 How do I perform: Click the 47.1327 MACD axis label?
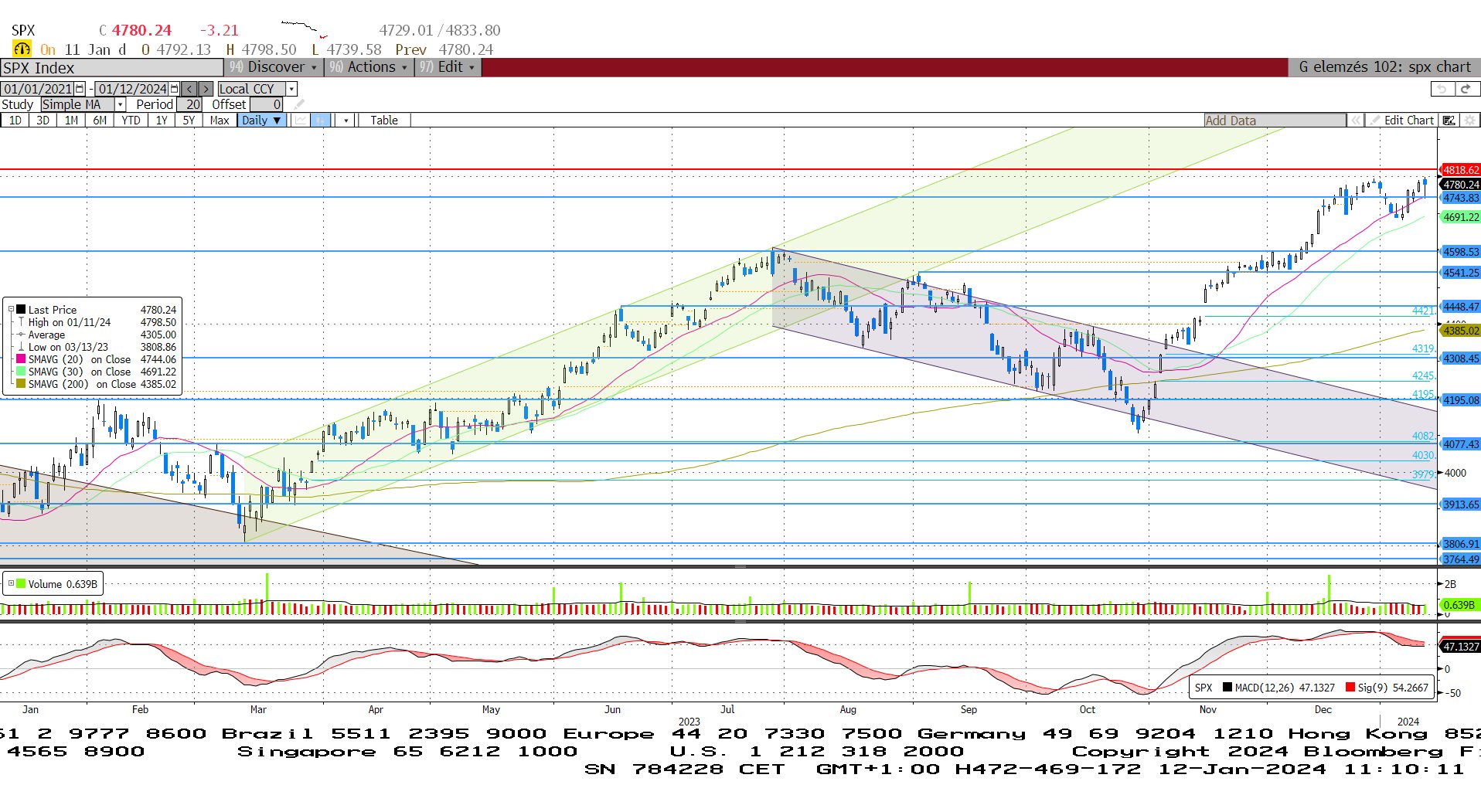1460,646
